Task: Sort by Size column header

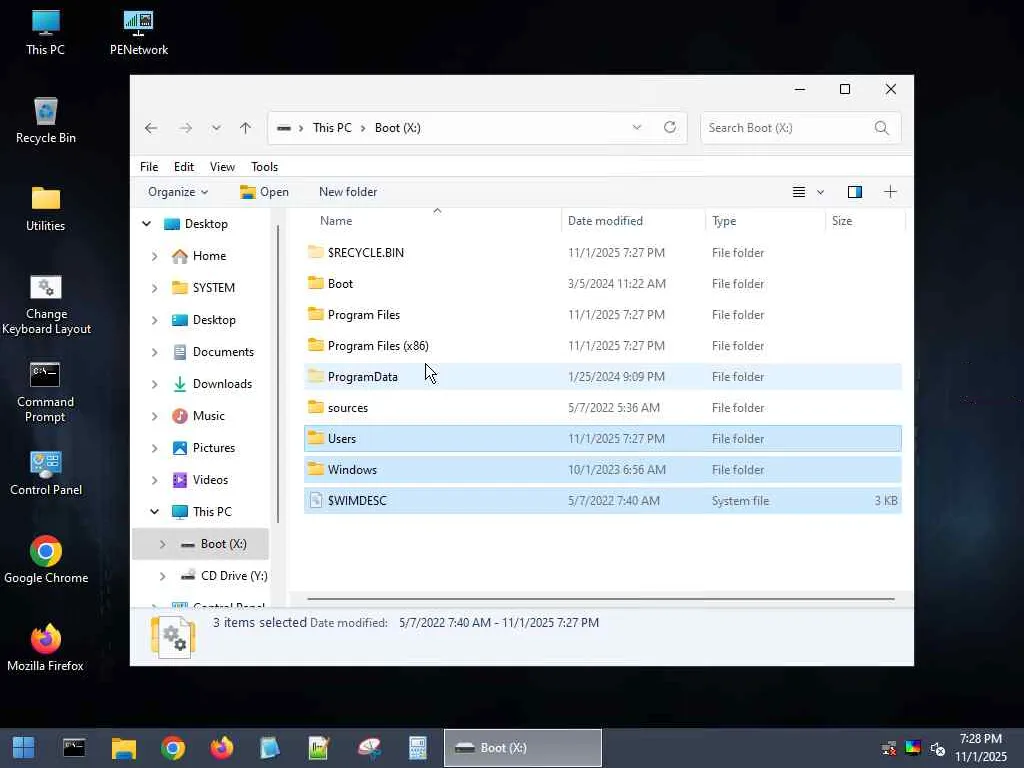Action: click(x=865, y=221)
